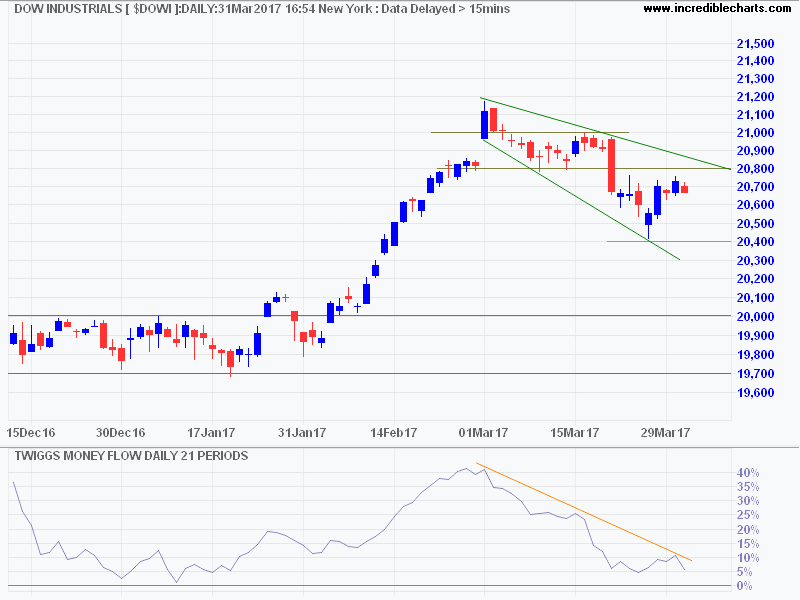The height and width of the screenshot is (600, 800).
Task: Click the 20,400 price axis label
Action: 756,242
